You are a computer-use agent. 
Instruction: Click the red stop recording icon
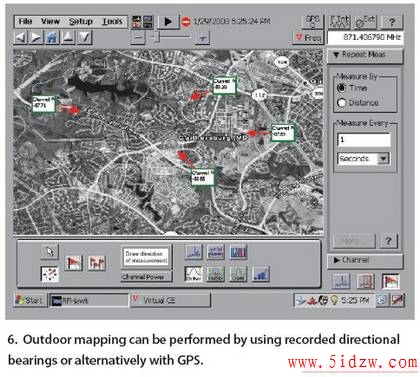[x=186, y=22]
